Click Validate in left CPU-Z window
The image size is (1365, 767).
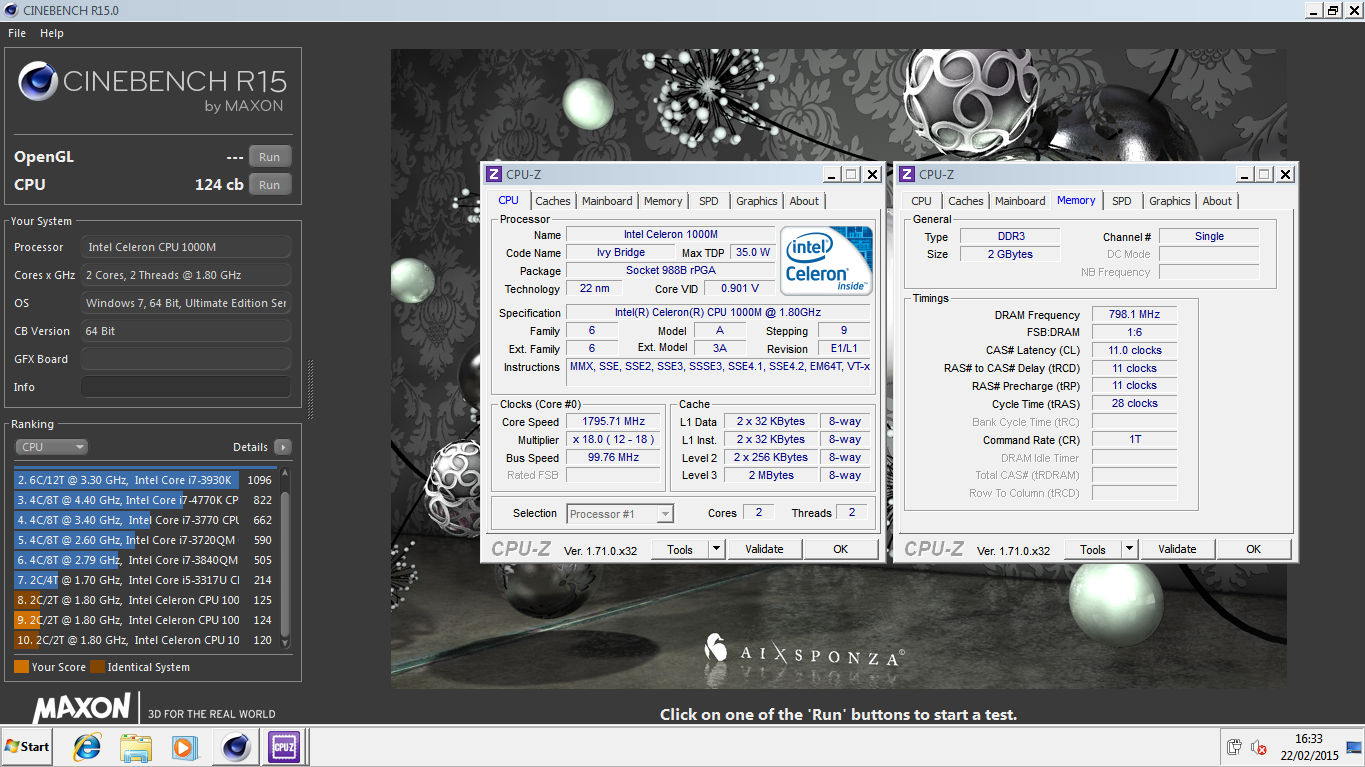[x=764, y=549]
